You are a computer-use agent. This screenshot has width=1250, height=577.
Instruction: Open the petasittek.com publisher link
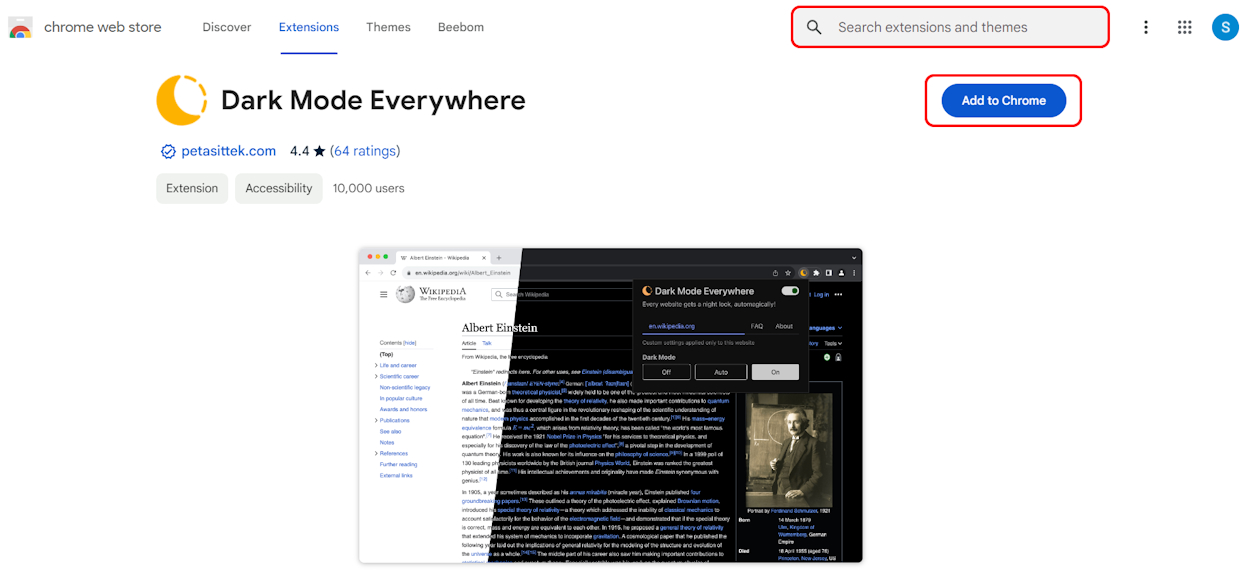229,151
